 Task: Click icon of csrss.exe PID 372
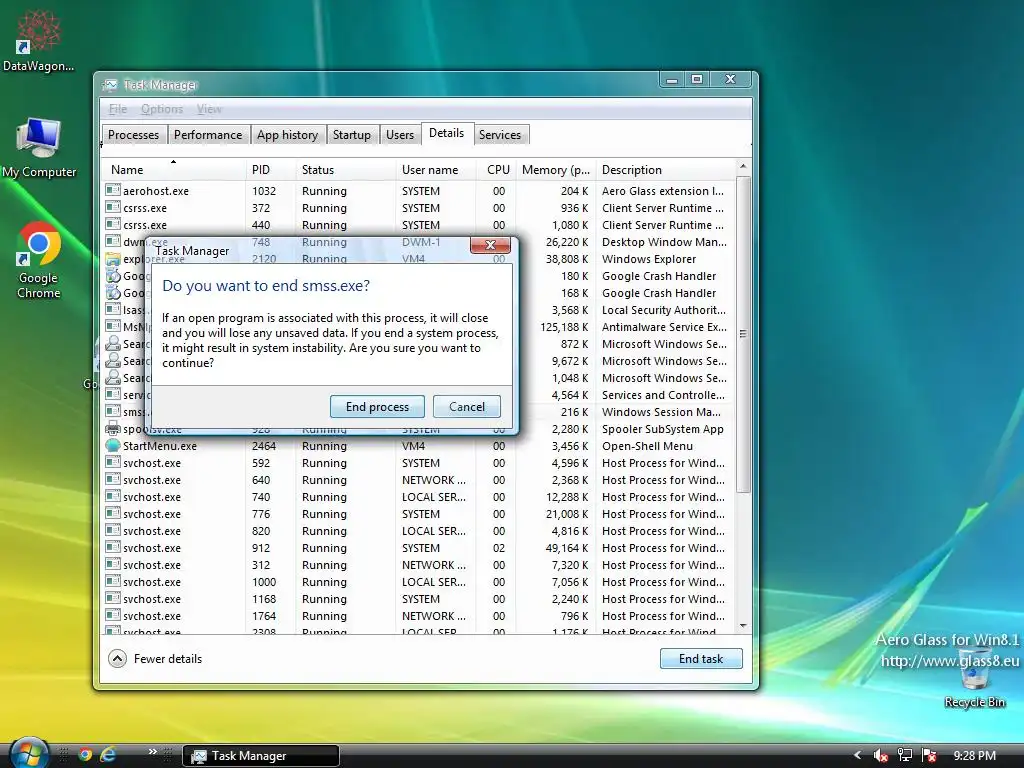coord(113,207)
